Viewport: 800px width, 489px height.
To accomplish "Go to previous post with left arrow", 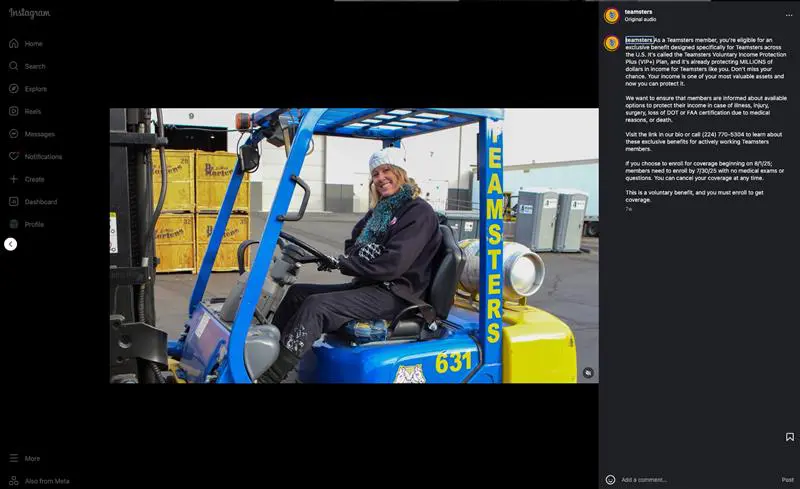I will 10,244.
